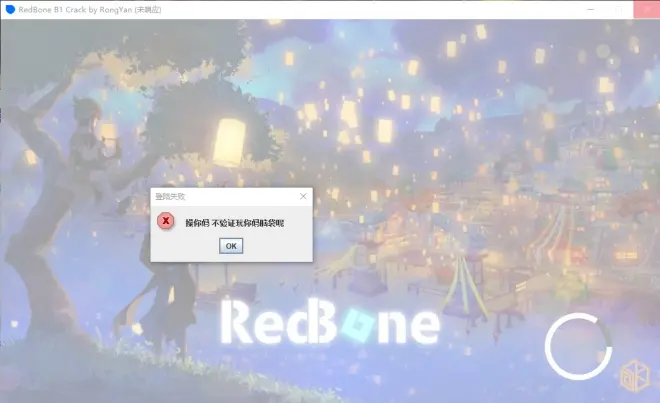Screen dimensions: 660x403
Task: Click the red error icon in the dialog
Action: click(167, 221)
